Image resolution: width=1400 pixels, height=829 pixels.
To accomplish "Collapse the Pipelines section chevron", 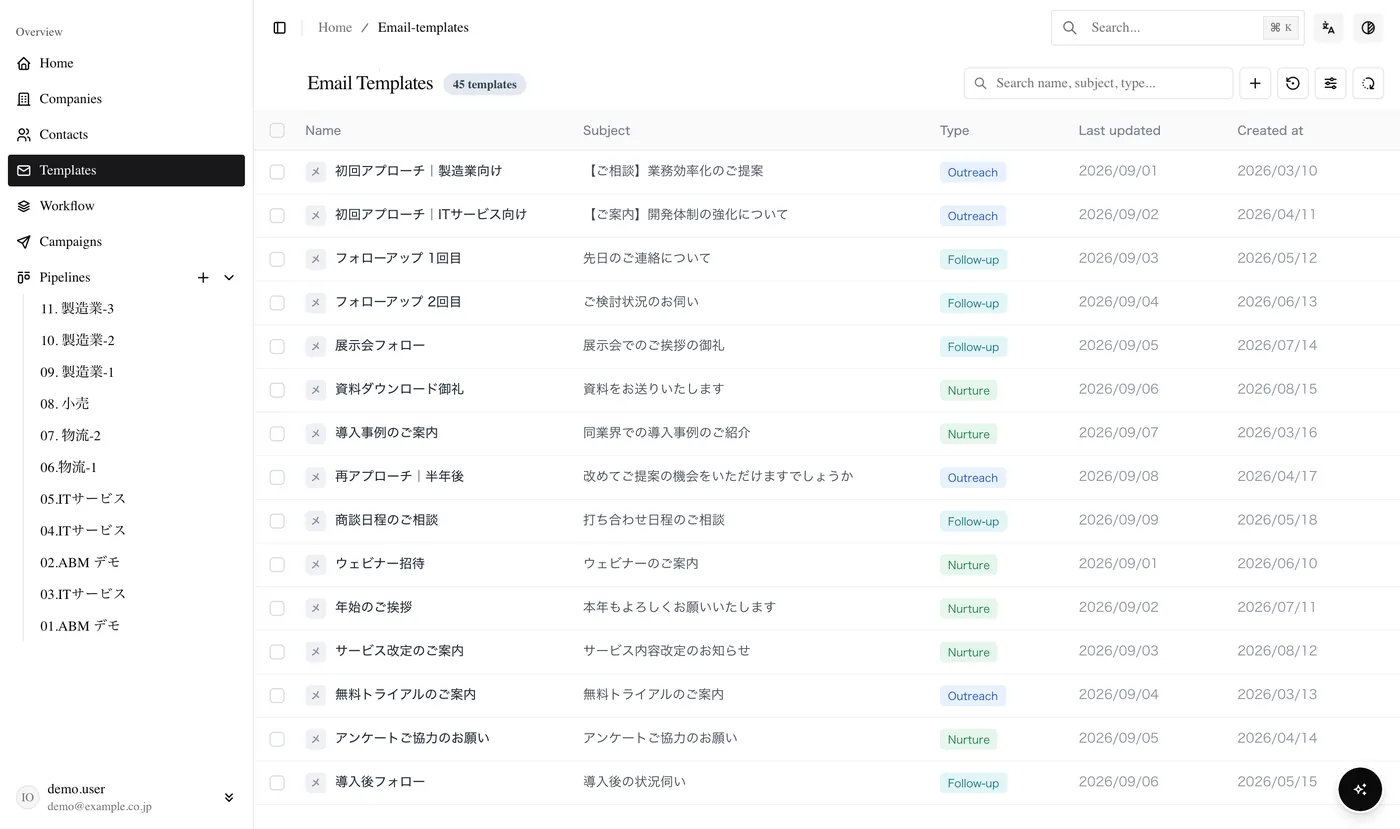I will (x=229, y=277).
